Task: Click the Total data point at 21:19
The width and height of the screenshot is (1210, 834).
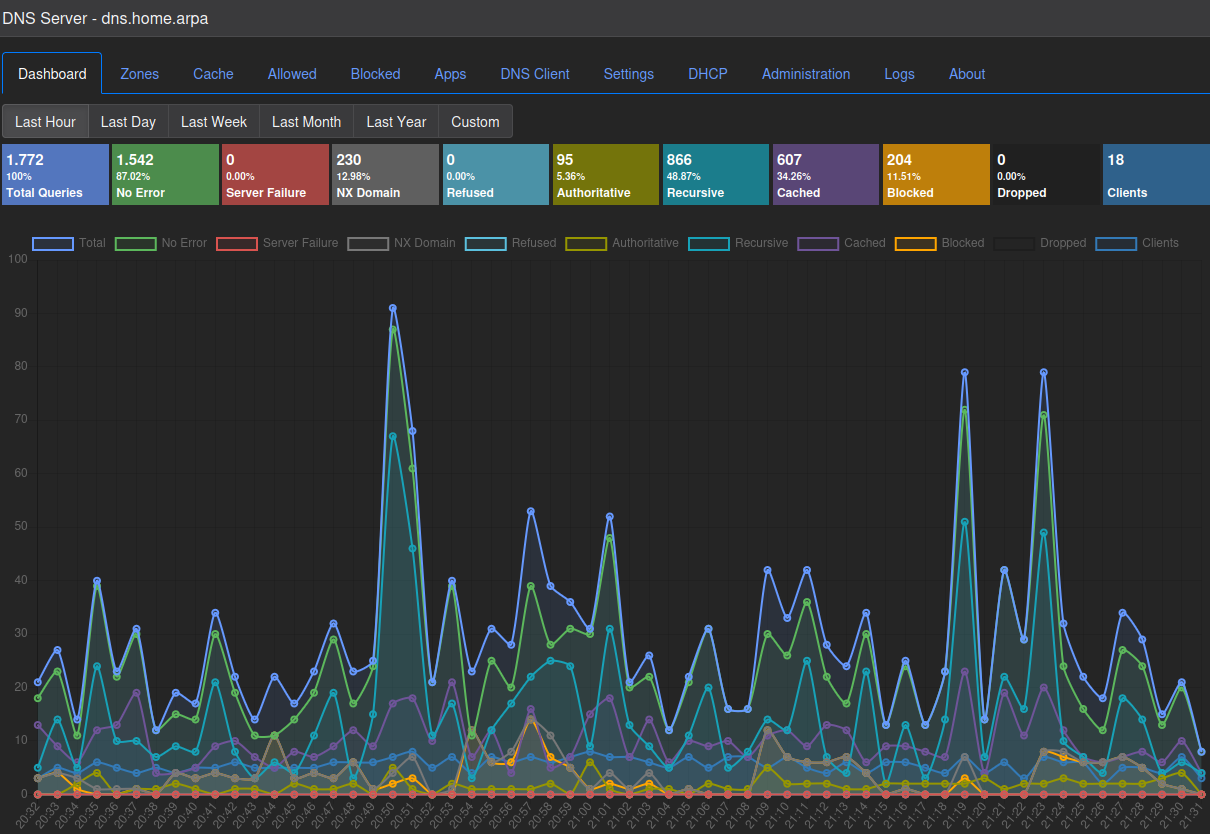Action: point(965,372)
